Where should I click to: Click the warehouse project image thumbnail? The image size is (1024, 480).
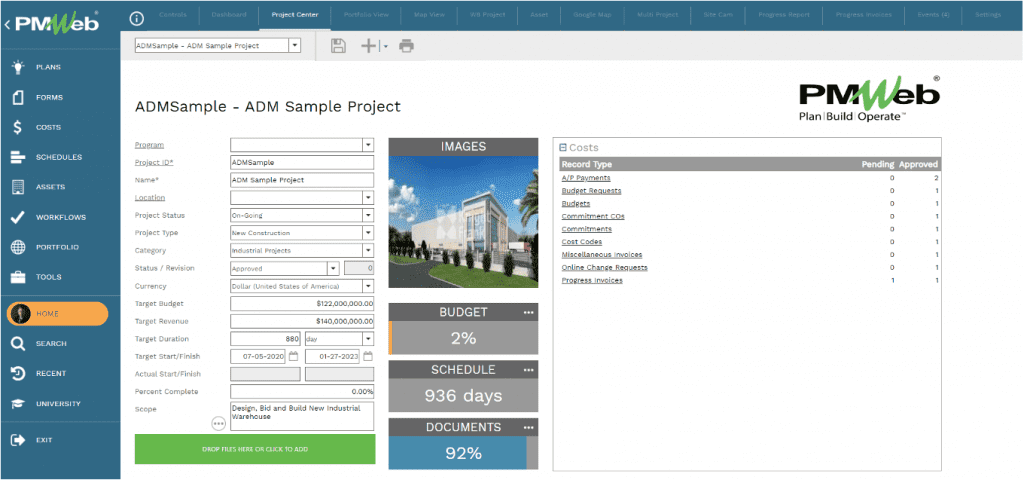coord(464,221)
